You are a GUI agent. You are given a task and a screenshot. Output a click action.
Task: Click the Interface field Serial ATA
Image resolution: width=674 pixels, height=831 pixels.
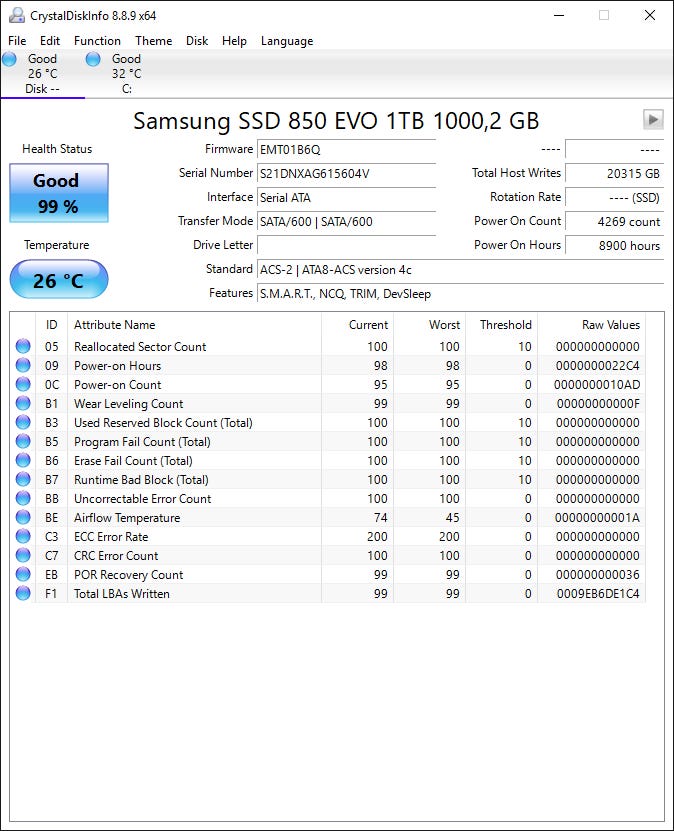[x=347, y=197]
